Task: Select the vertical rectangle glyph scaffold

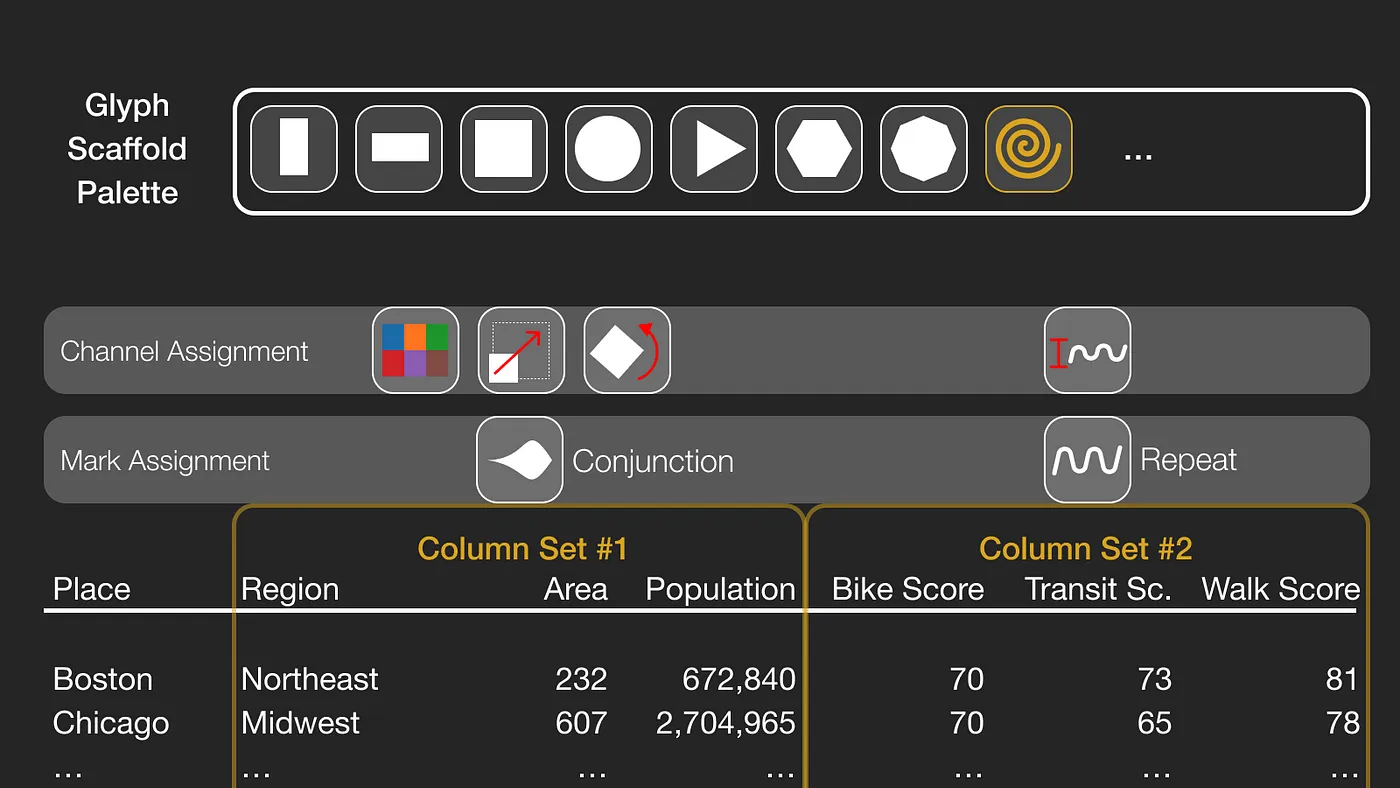Action: 294,149
